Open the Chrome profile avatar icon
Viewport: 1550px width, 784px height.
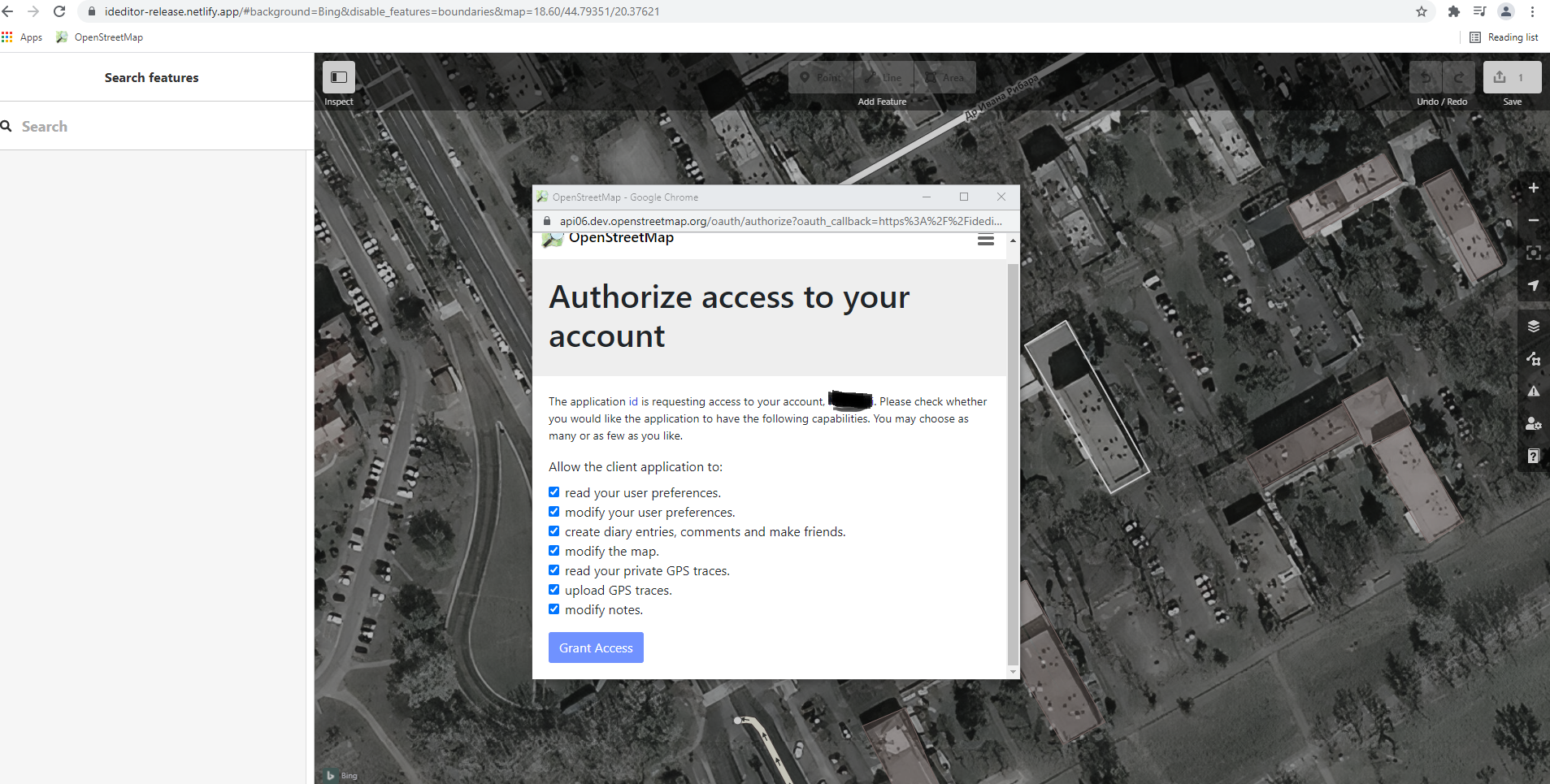pos(1506,11)
